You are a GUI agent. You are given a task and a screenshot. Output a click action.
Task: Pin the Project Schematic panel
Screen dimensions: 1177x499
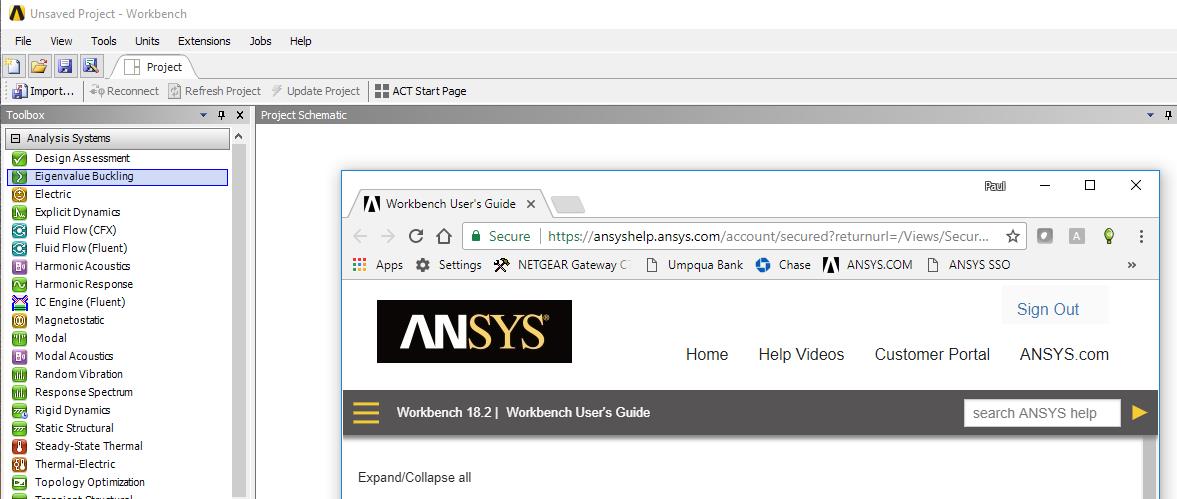point(1168,115)
